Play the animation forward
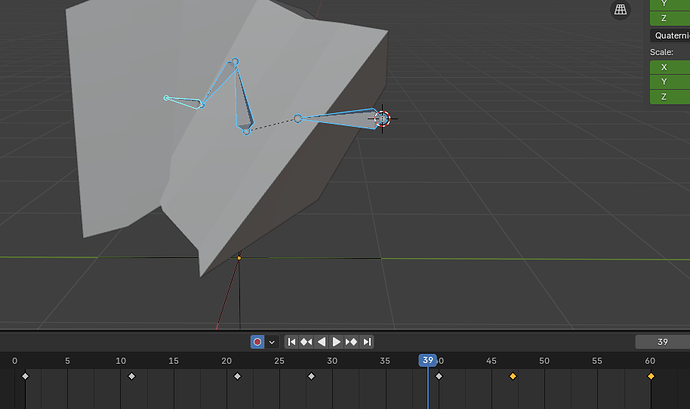 coord(336,342)
